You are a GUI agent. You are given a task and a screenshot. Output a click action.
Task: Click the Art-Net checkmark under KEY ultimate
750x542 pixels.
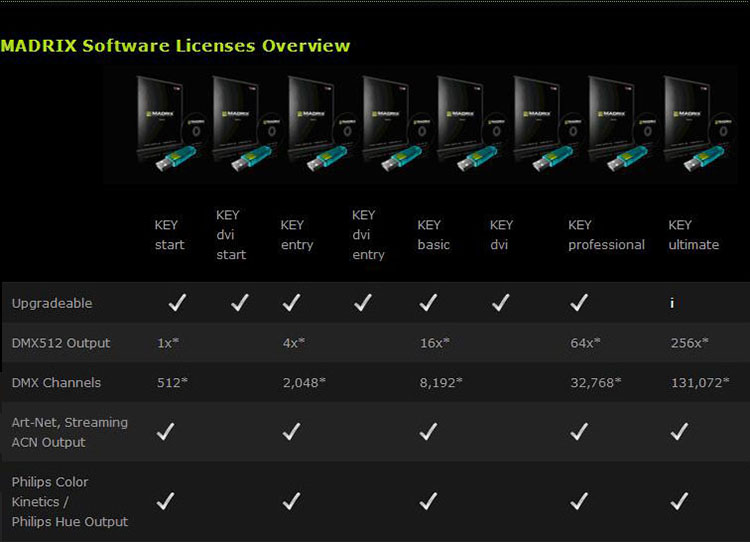pyautogui.click(x=680, y=431)
